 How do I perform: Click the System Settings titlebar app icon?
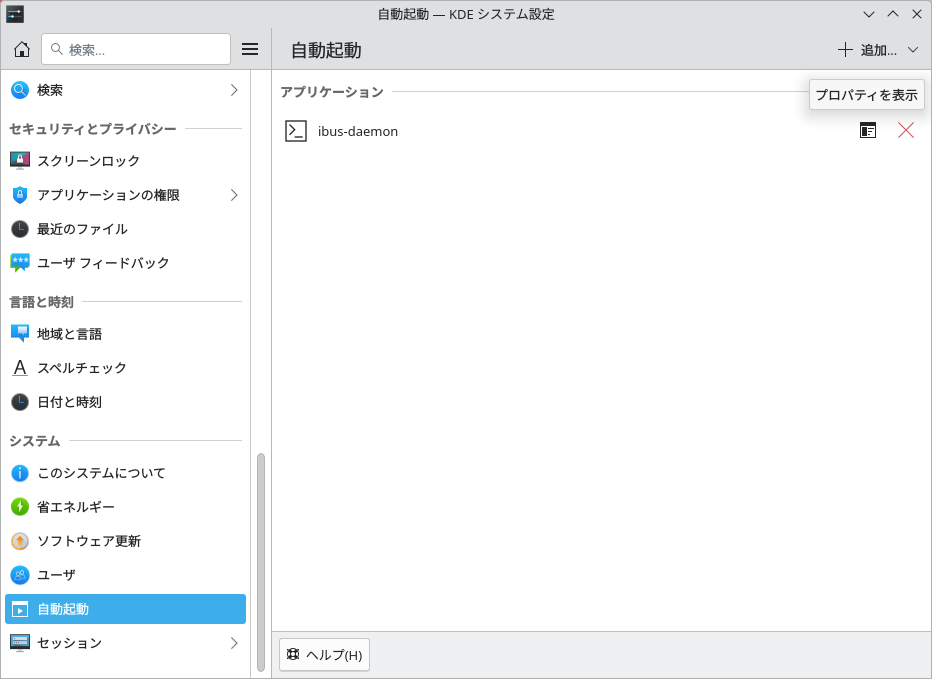(15, 14)
